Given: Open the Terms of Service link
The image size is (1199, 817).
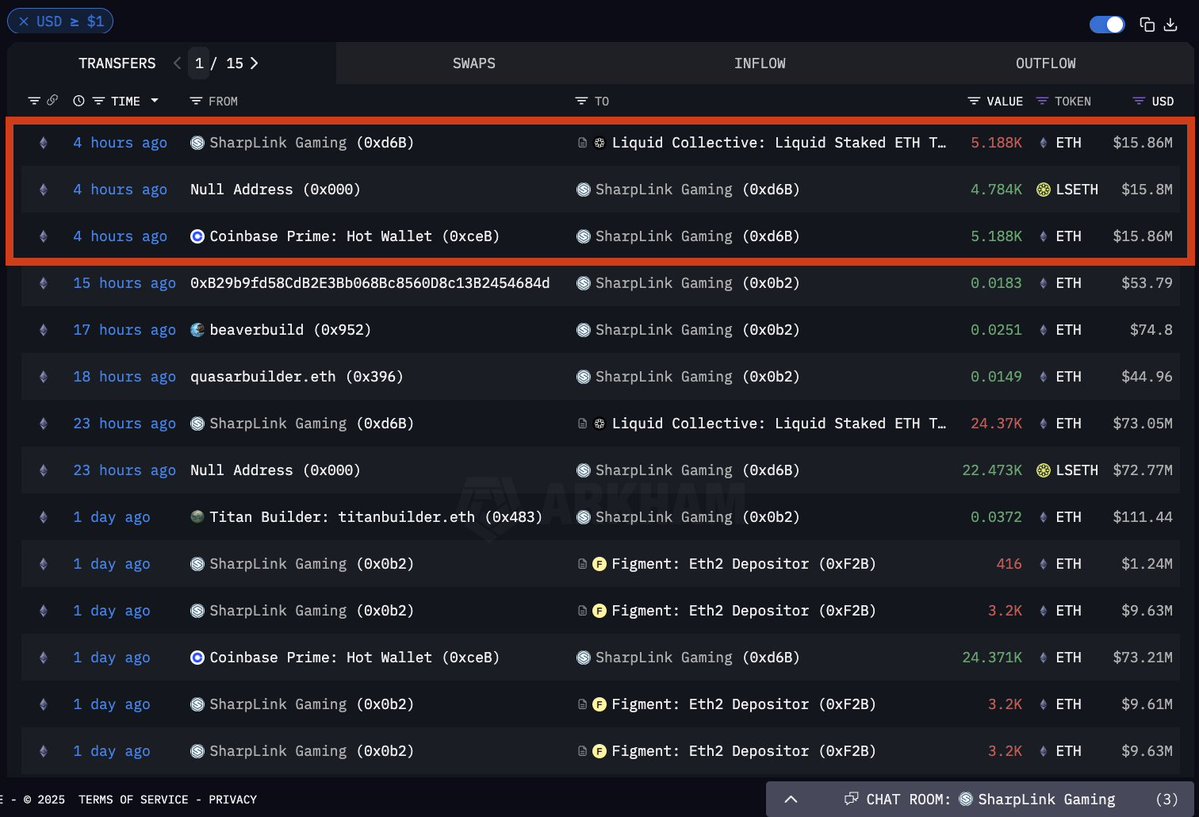Looking at the screenshot, I should pyautogui.click(x=133, y=799).
